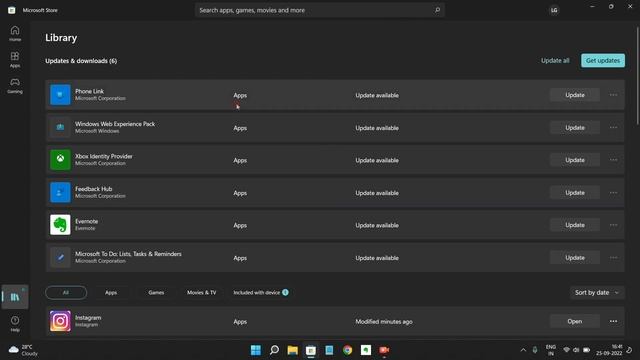Open Home in the Store sidebar
Screen dimensions: 640x360
tap(15, 33)
